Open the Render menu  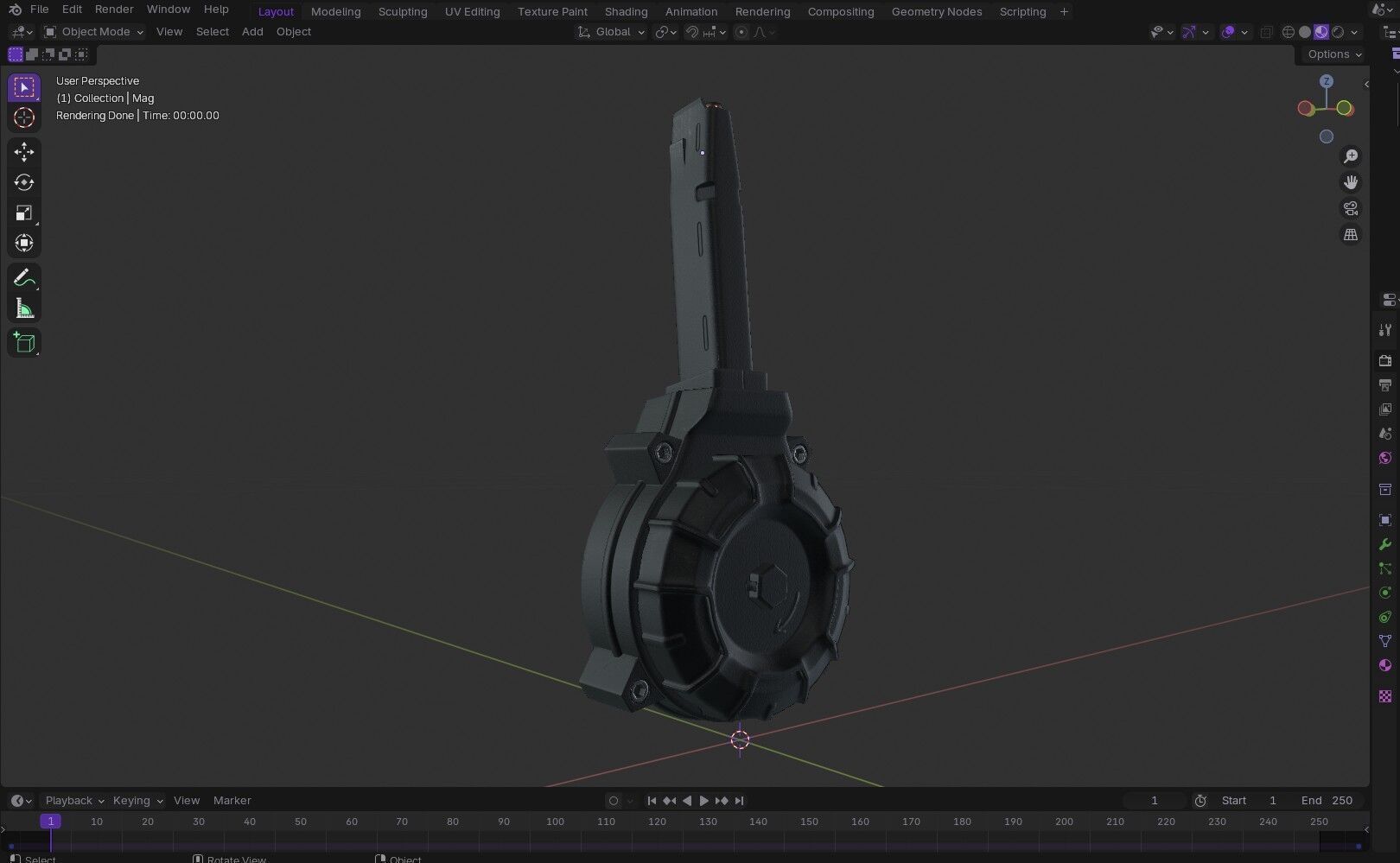pos(114,10)
